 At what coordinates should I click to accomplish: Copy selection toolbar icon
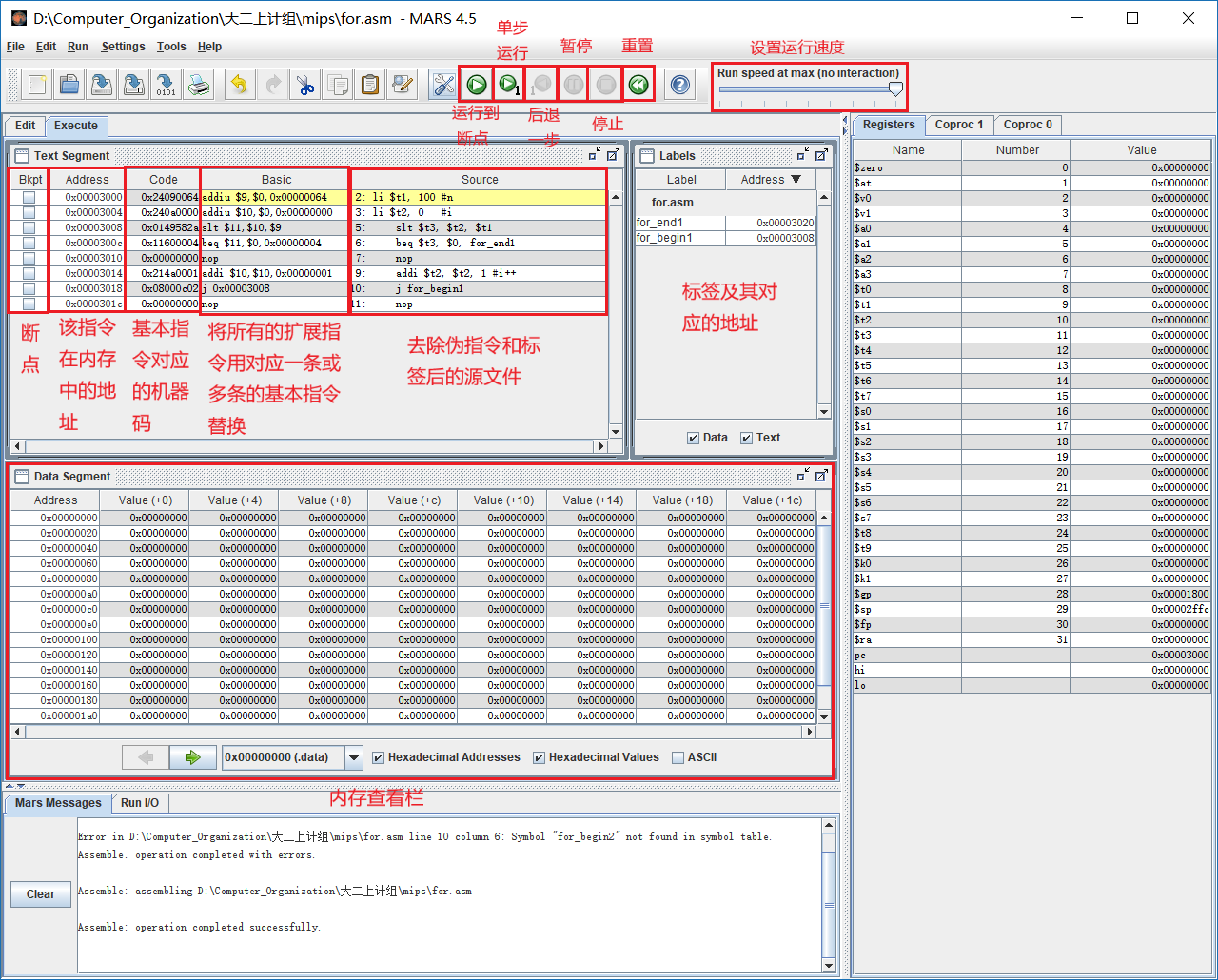[338, 85]
